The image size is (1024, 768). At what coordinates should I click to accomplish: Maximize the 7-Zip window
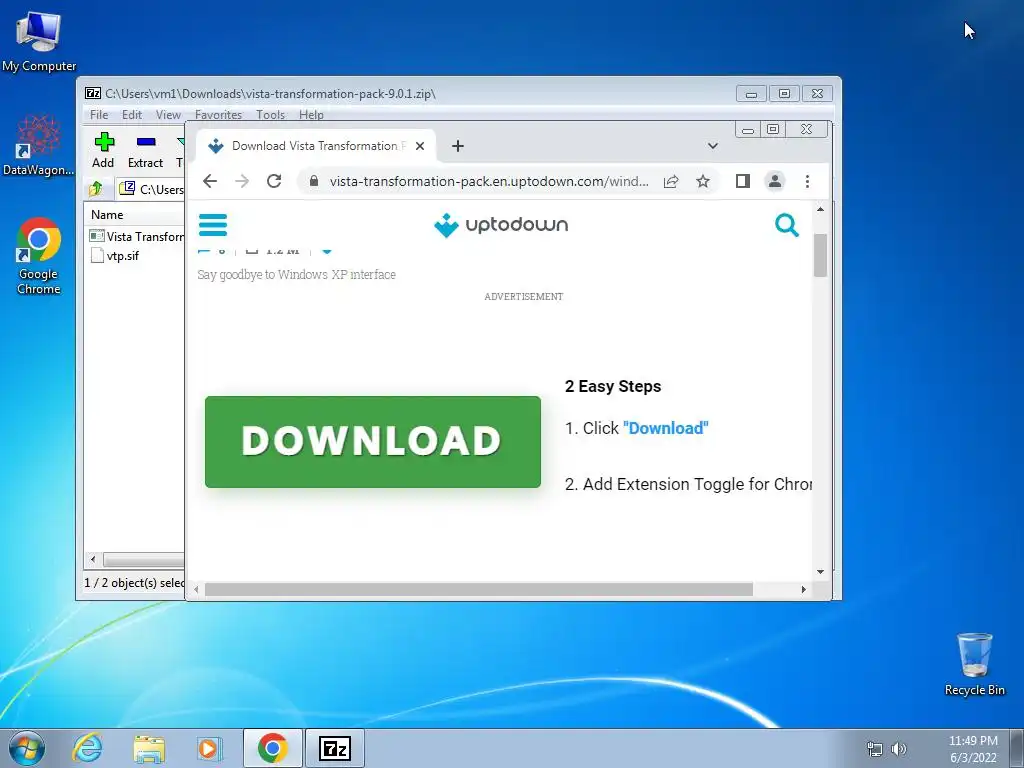[784, 94]
